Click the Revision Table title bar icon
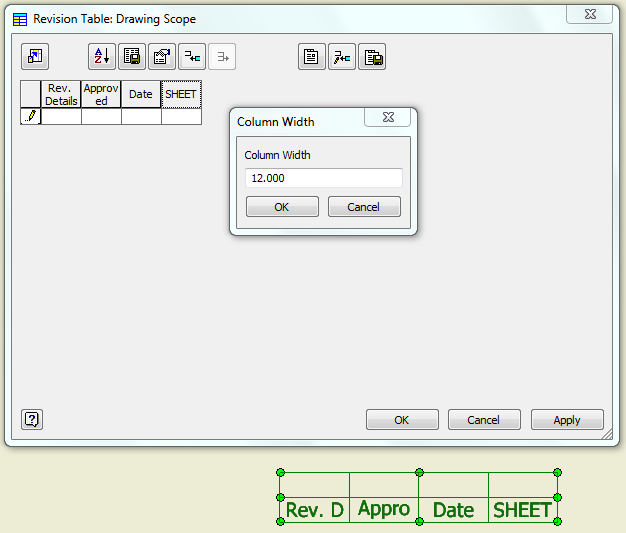626x533 pixels. pyautogui.click(x=20, y=19)
